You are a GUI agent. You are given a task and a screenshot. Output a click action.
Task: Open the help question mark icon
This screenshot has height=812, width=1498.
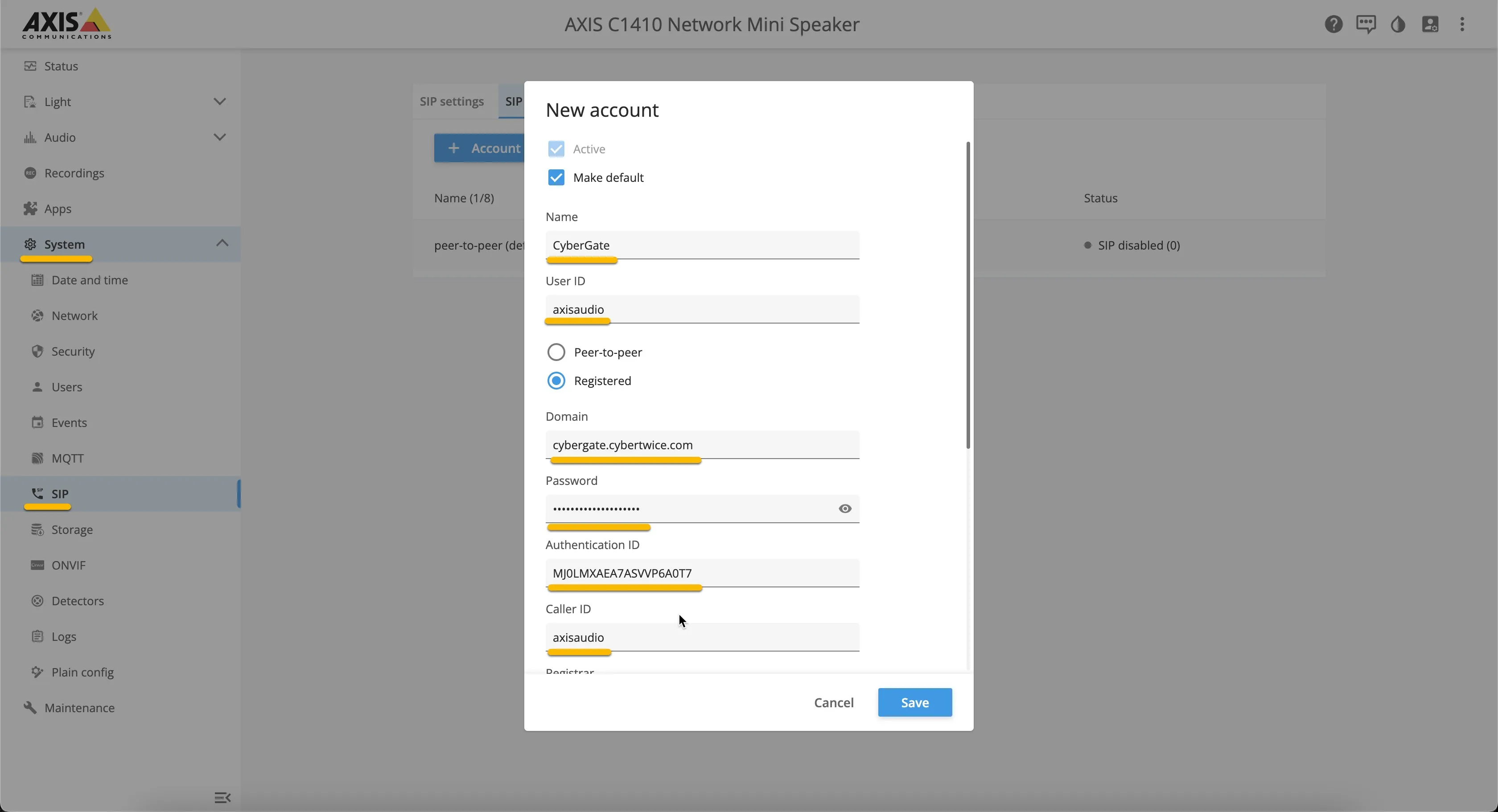coord(1333,25)
